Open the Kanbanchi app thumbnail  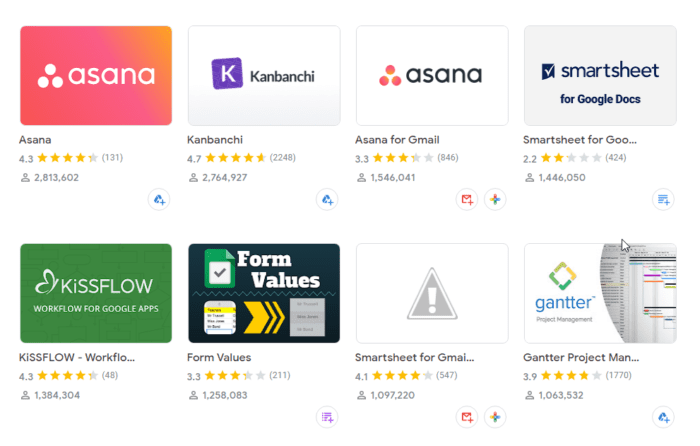click(x=264, y=75)
